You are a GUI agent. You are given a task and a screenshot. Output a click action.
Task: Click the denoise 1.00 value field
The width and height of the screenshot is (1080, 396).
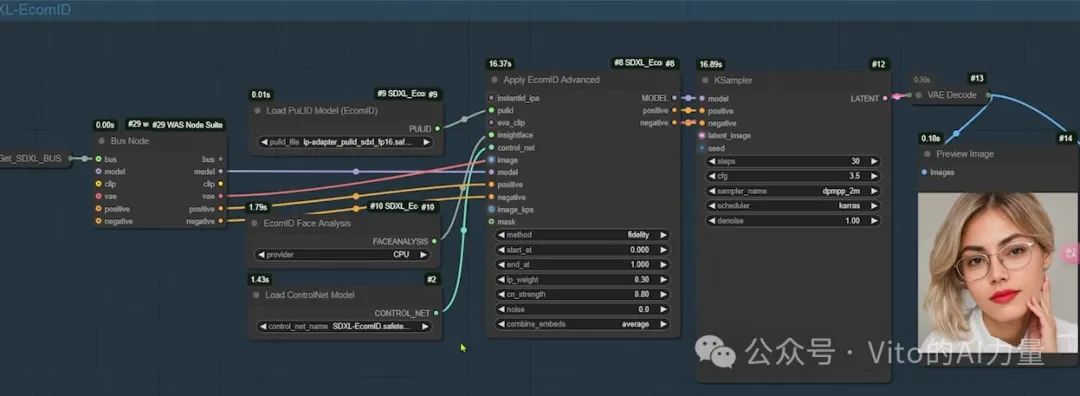[793, 221]
